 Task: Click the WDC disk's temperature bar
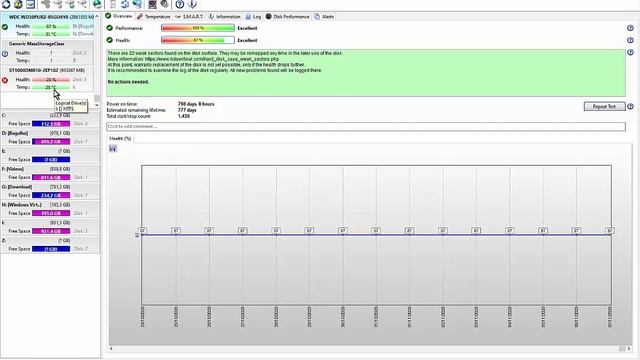tap(51, 34)
